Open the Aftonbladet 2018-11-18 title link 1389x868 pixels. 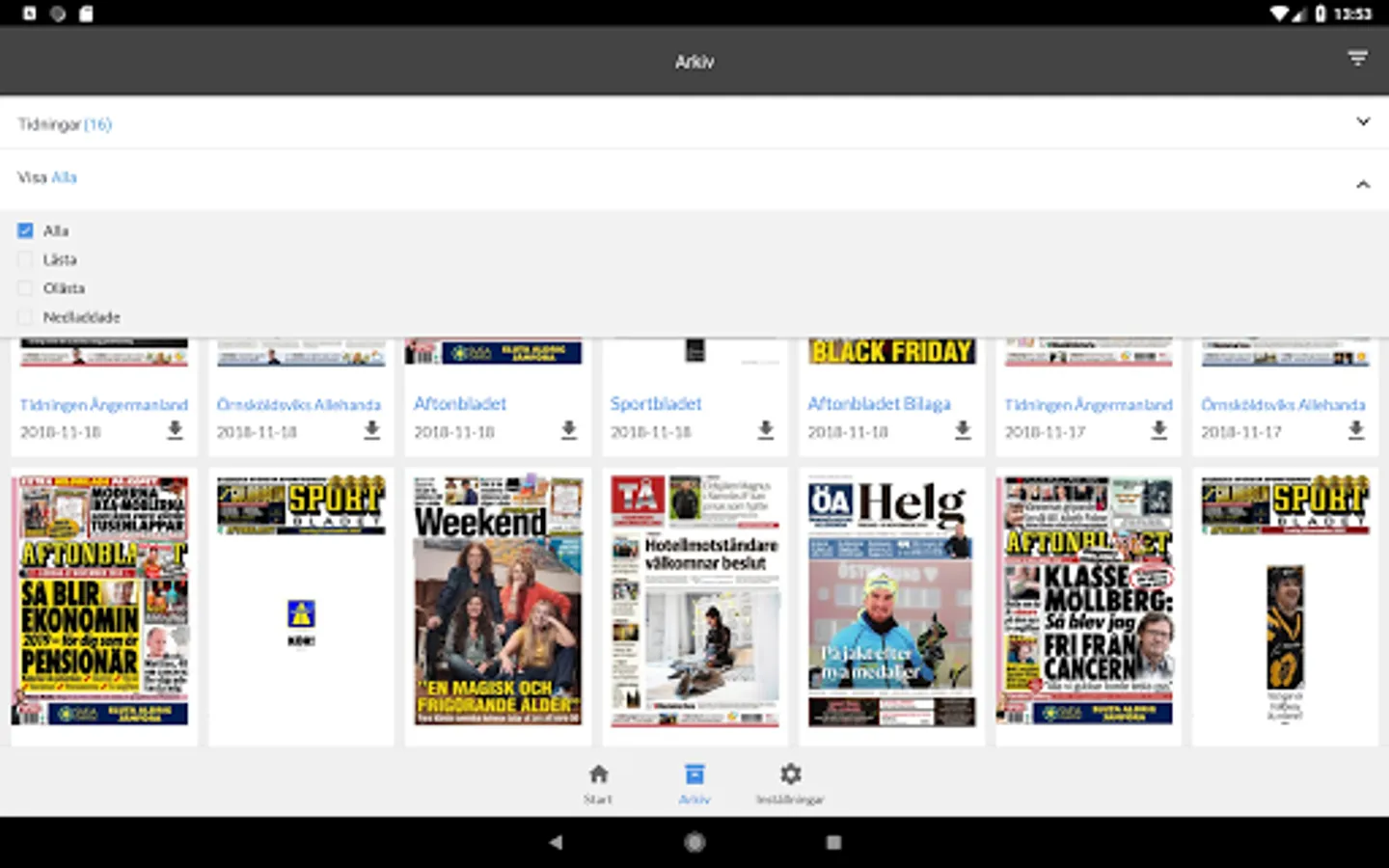pos(460,403)
